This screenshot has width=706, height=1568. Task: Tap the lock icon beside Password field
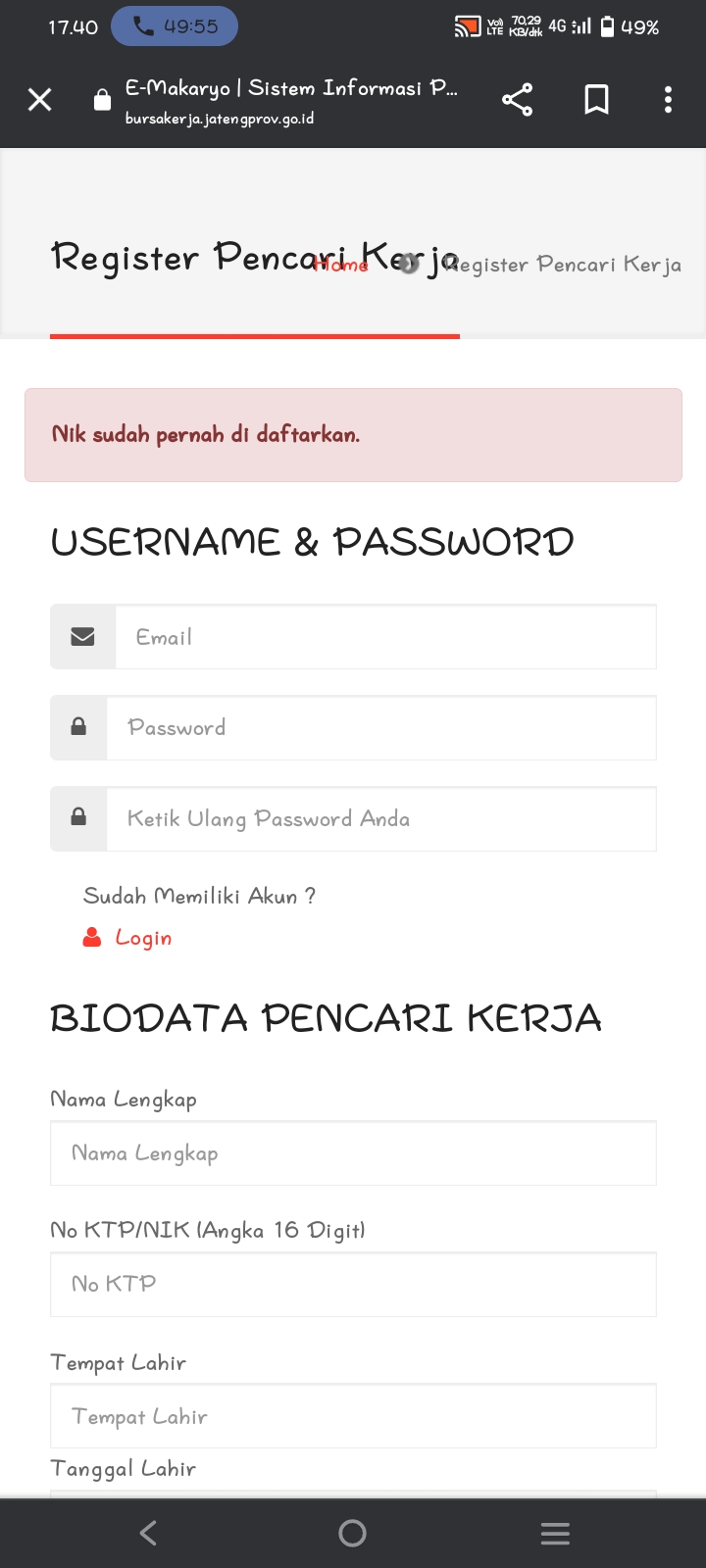click(x=78, y=727)
